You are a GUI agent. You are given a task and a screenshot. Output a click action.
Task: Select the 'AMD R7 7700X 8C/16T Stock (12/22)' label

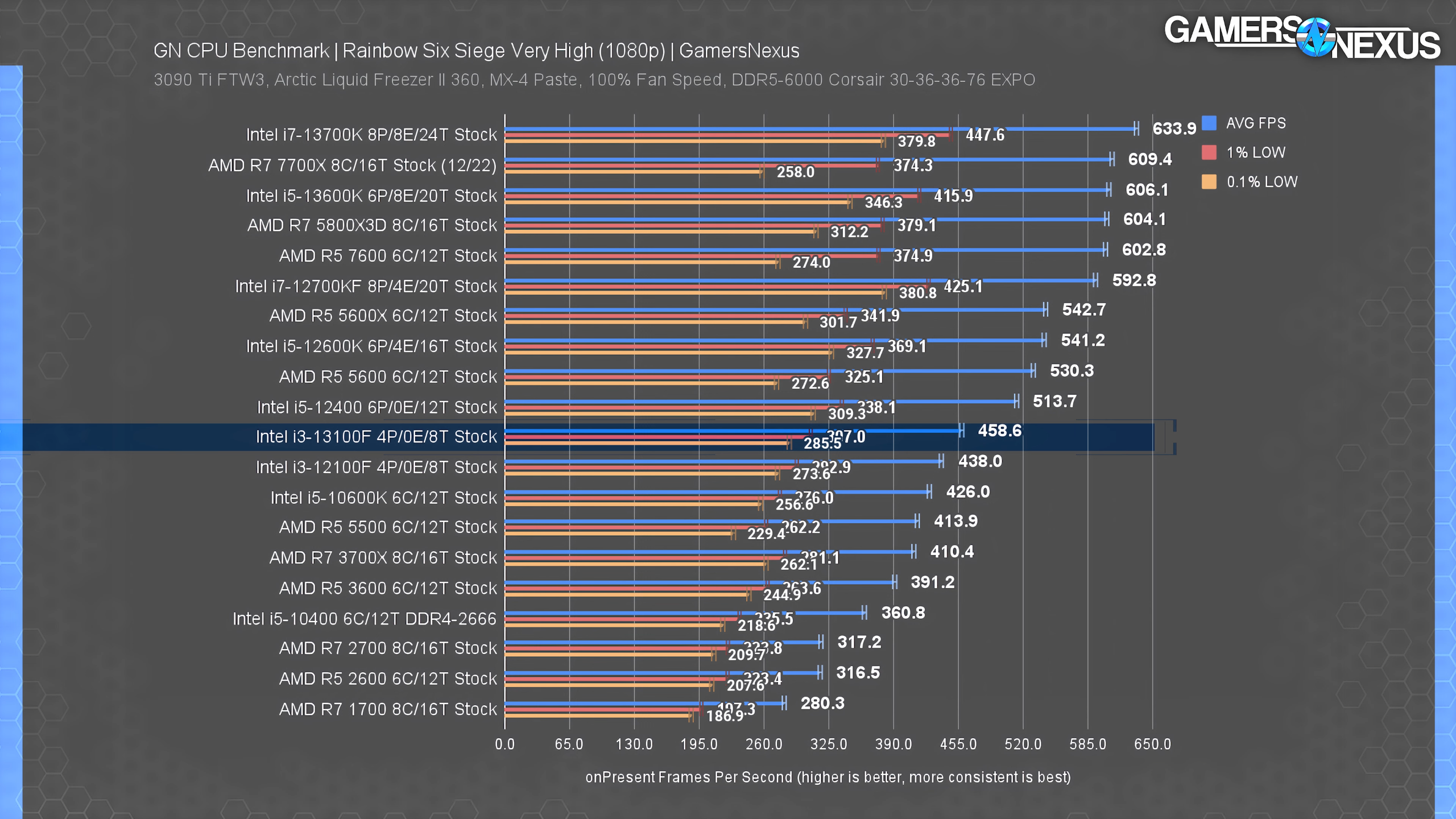[353, 166]
